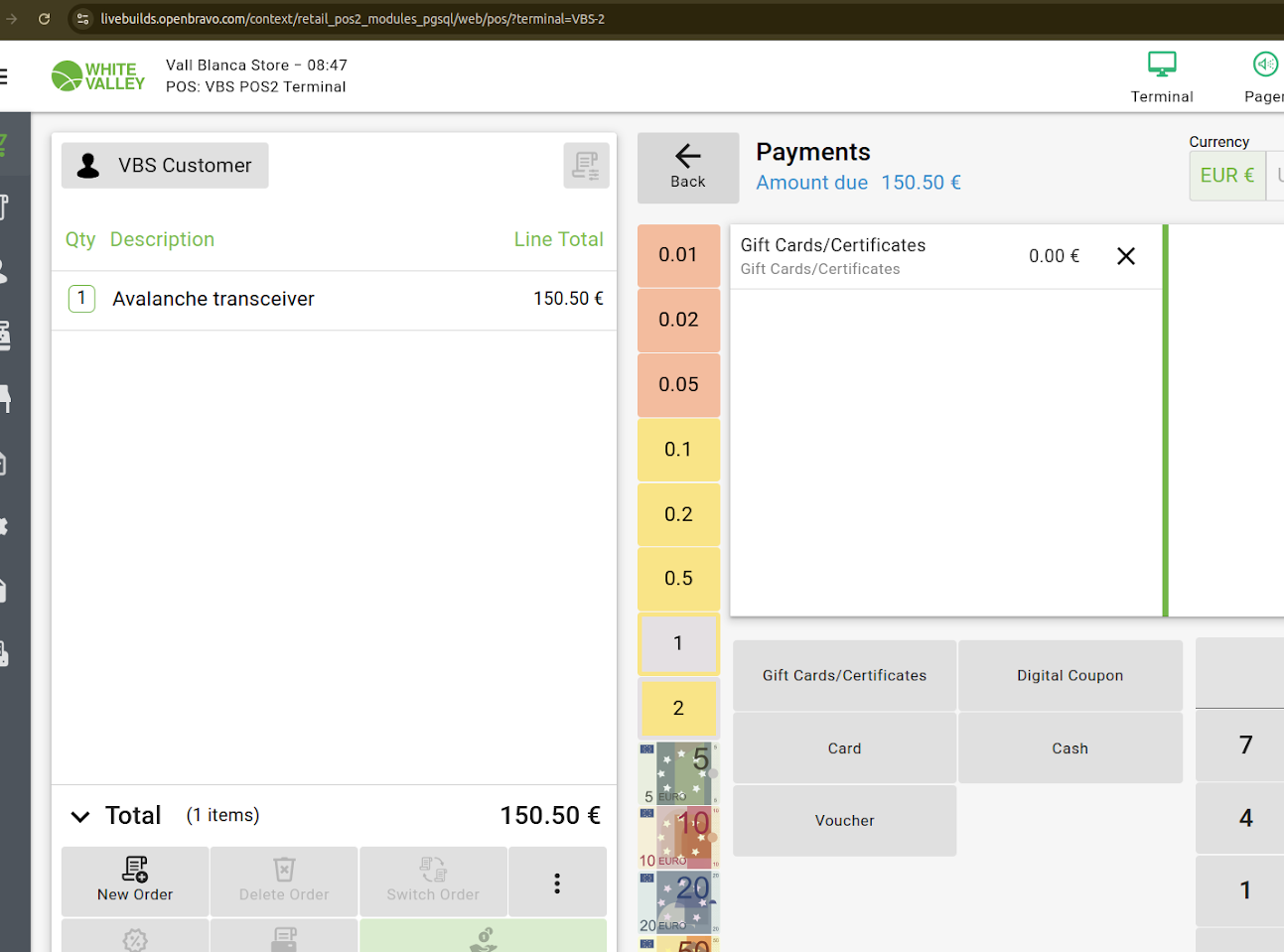This screenshot has width=1284, height=952.
Task: Click the browser reload icon
Action: coord(44,19)
